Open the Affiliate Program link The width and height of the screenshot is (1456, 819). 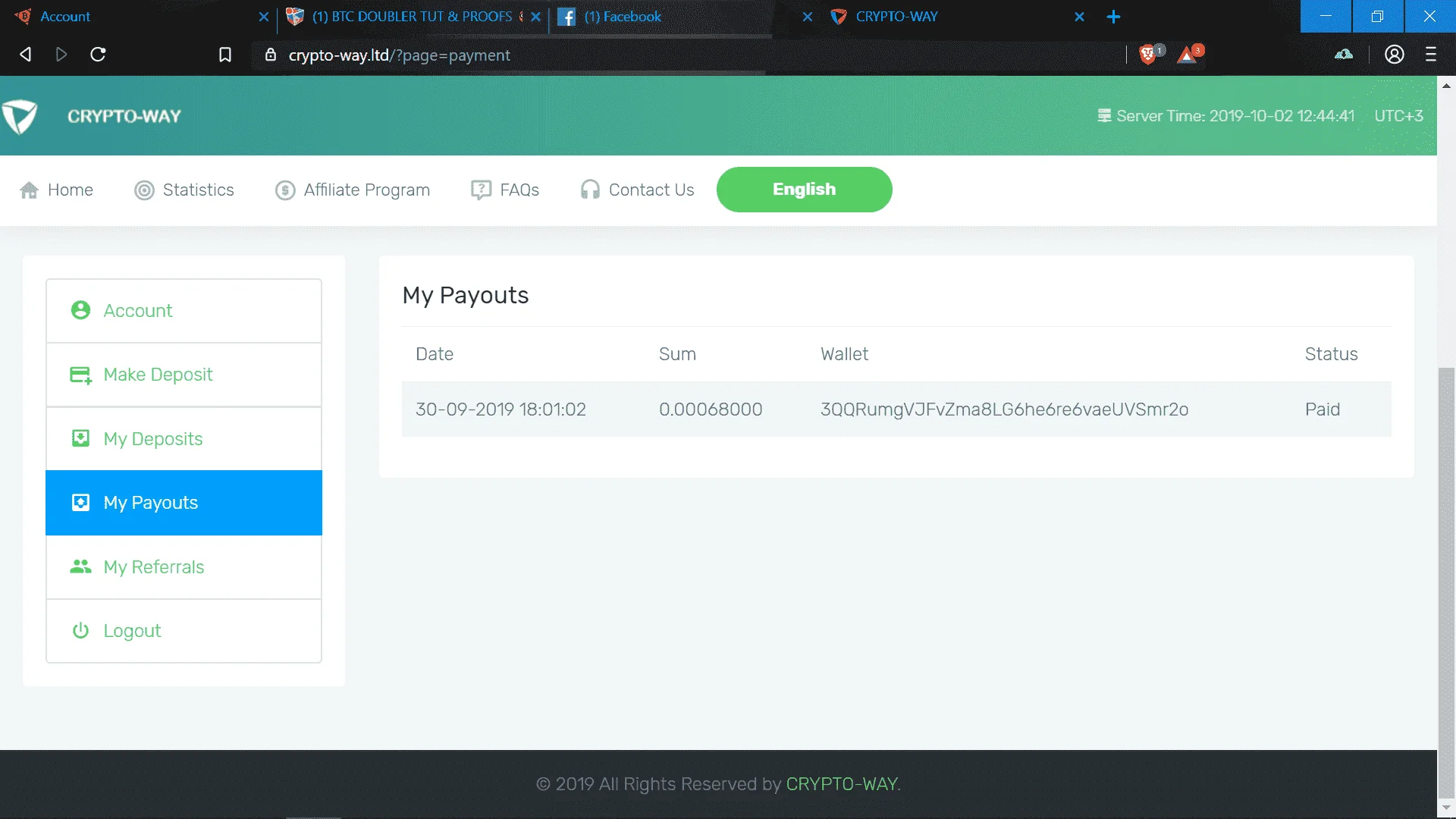[x=367, y=190]
